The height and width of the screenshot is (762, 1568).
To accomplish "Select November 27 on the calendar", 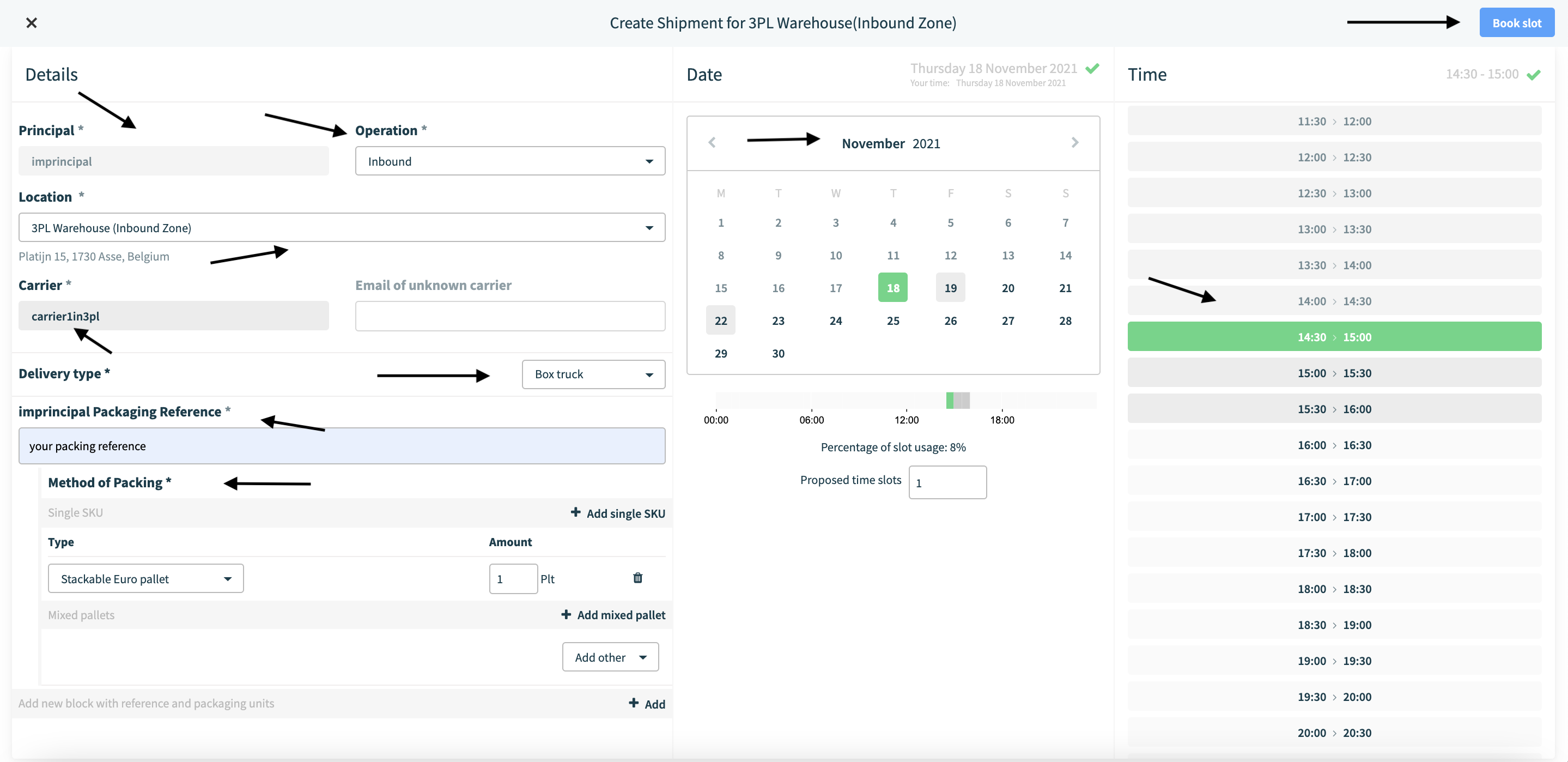I will click(x=1007, y=320).
